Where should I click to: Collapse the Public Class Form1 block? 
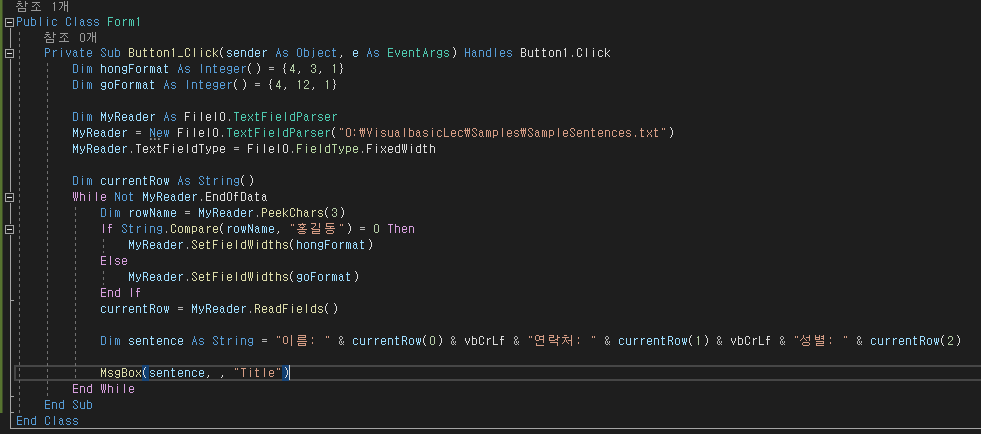tap(9, 22)
